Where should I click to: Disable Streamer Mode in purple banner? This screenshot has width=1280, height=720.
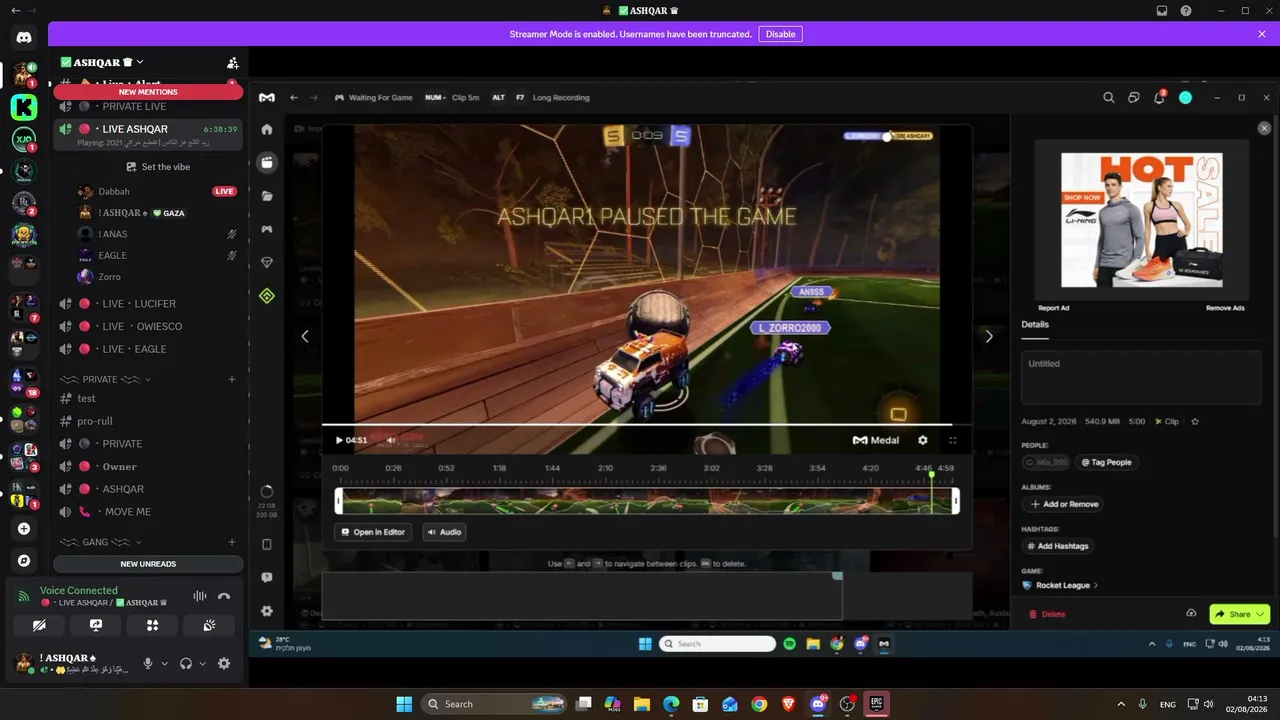[x=780, y=34]
